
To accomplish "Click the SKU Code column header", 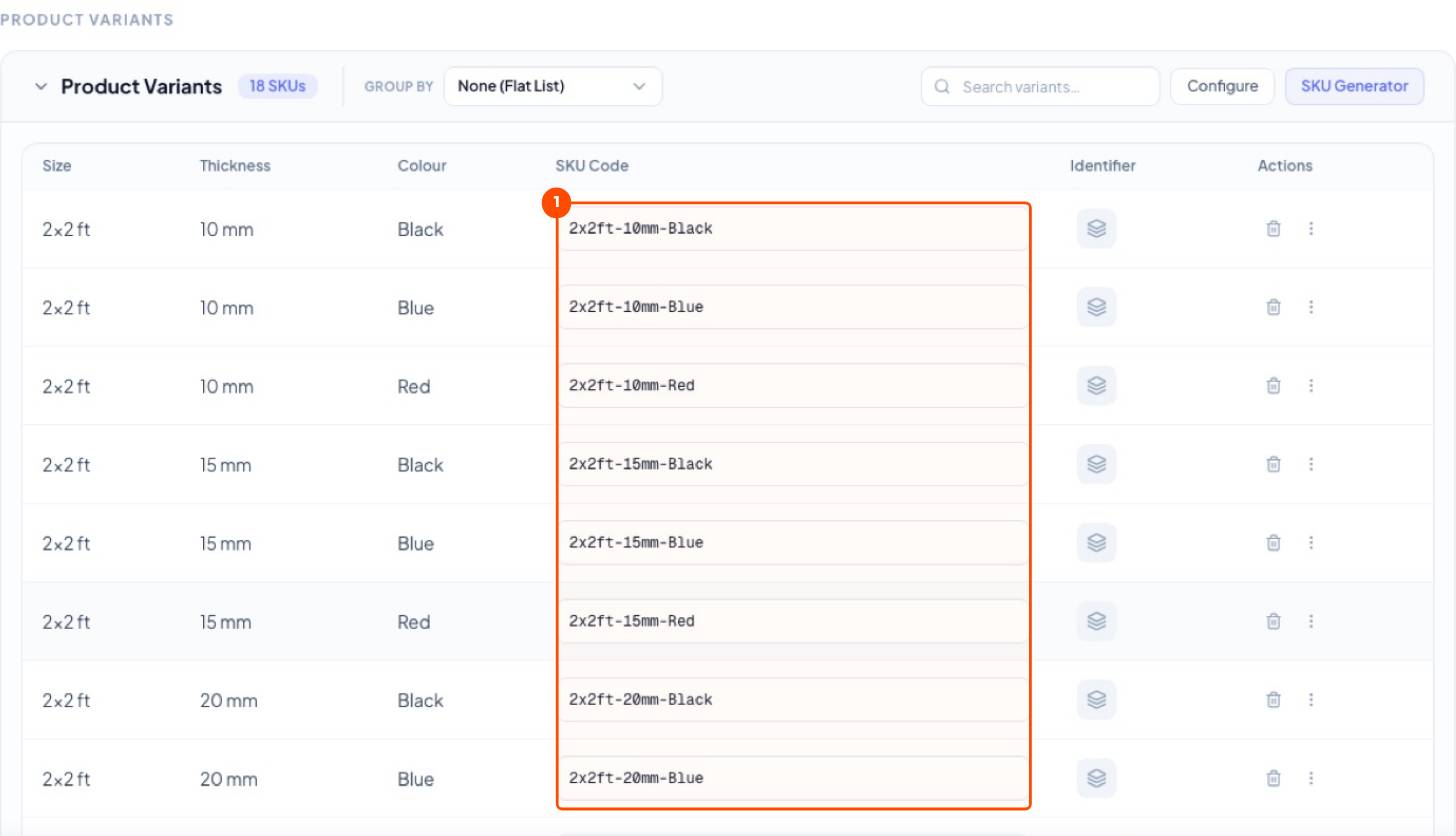I will tap(592, 166).
